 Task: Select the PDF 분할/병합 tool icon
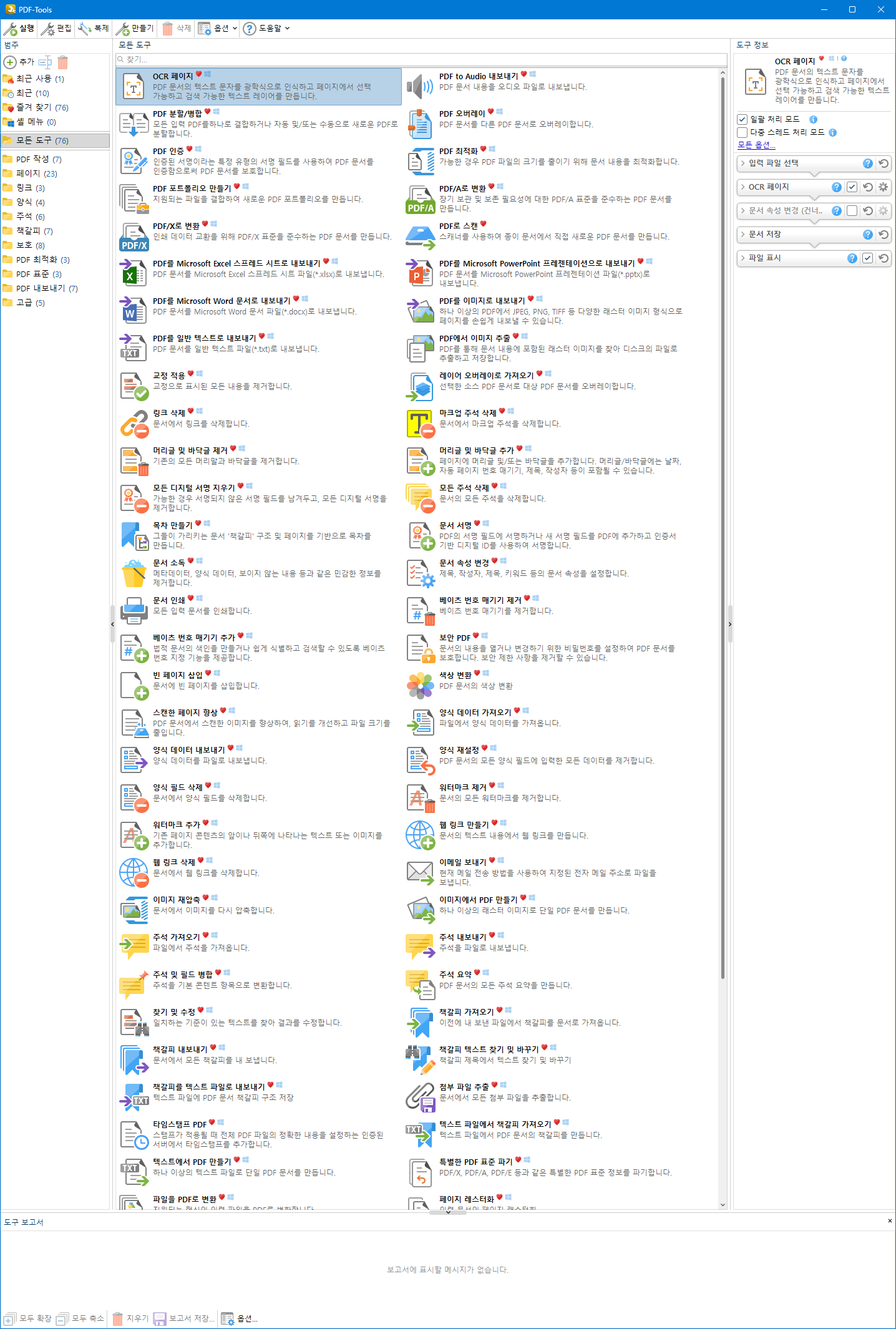134,124
